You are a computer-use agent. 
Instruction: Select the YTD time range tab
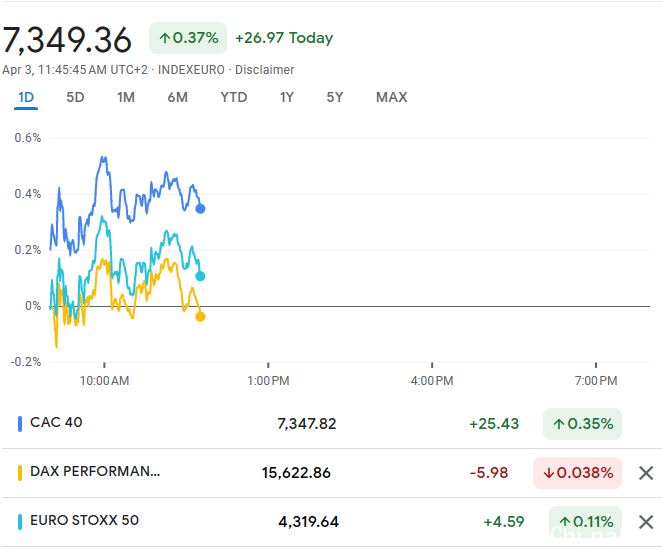(233, 98)
